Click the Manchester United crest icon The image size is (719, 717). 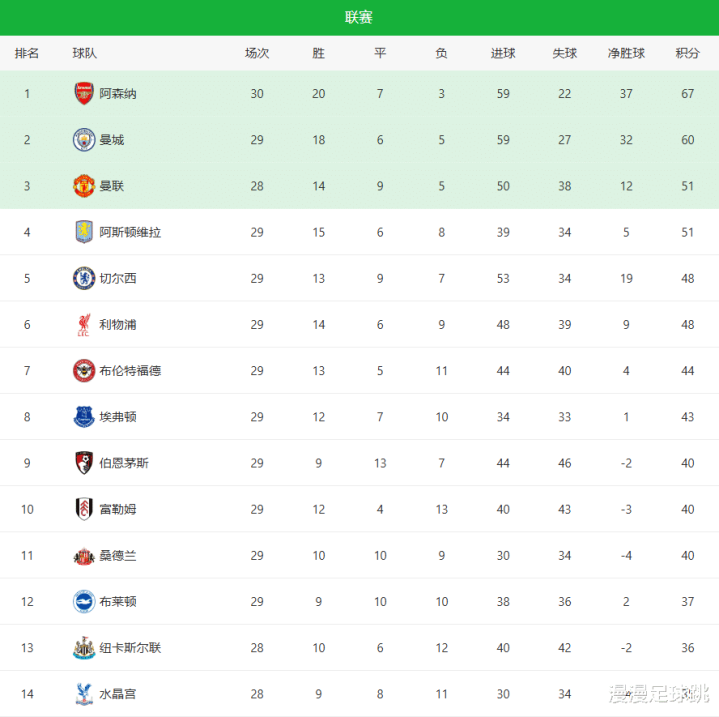pos(84,186)
